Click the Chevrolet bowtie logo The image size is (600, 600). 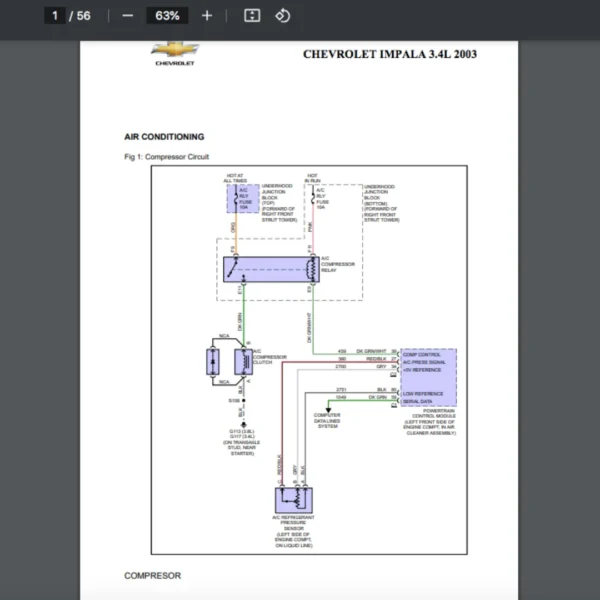(174, 50)
